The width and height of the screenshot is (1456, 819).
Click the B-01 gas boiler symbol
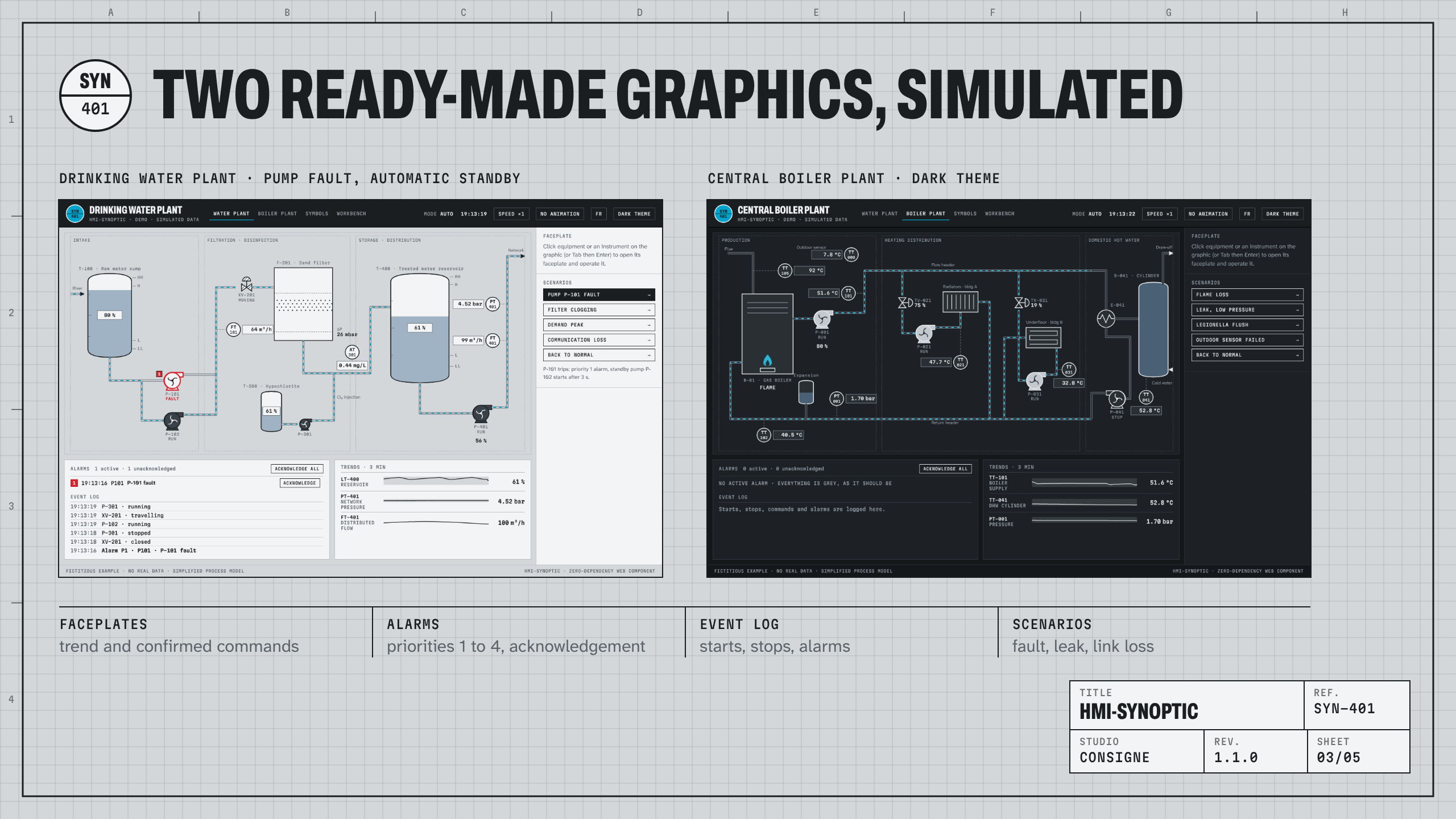pos(767,334)
